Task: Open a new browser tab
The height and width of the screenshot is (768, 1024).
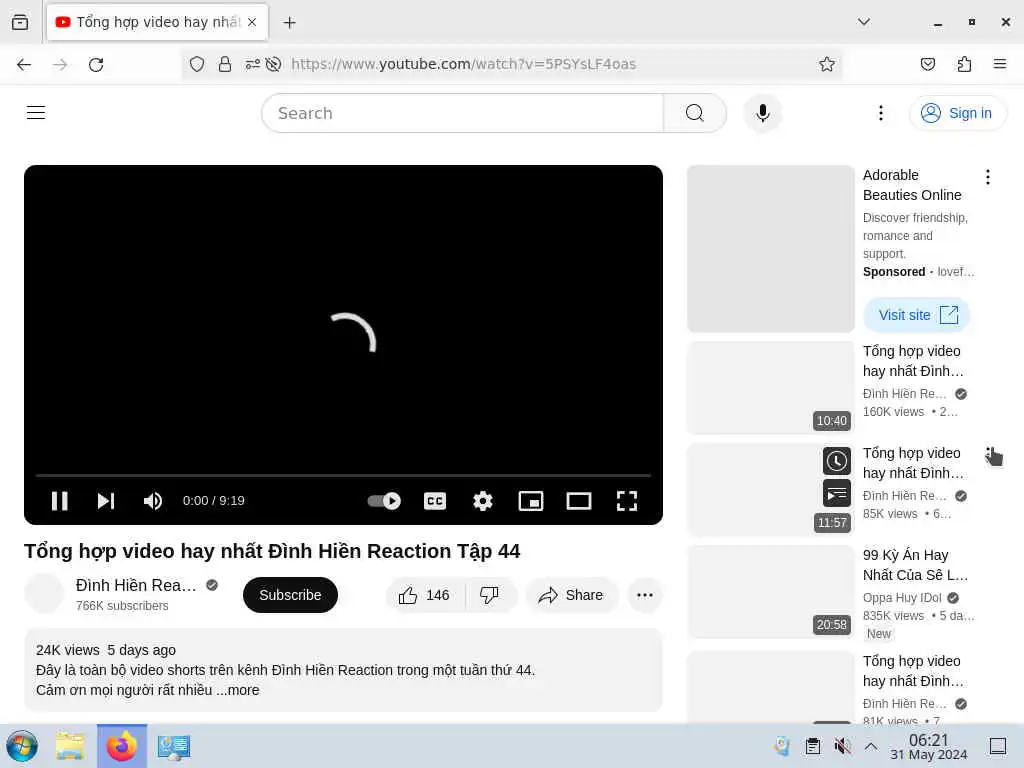Action: [289, 23]
